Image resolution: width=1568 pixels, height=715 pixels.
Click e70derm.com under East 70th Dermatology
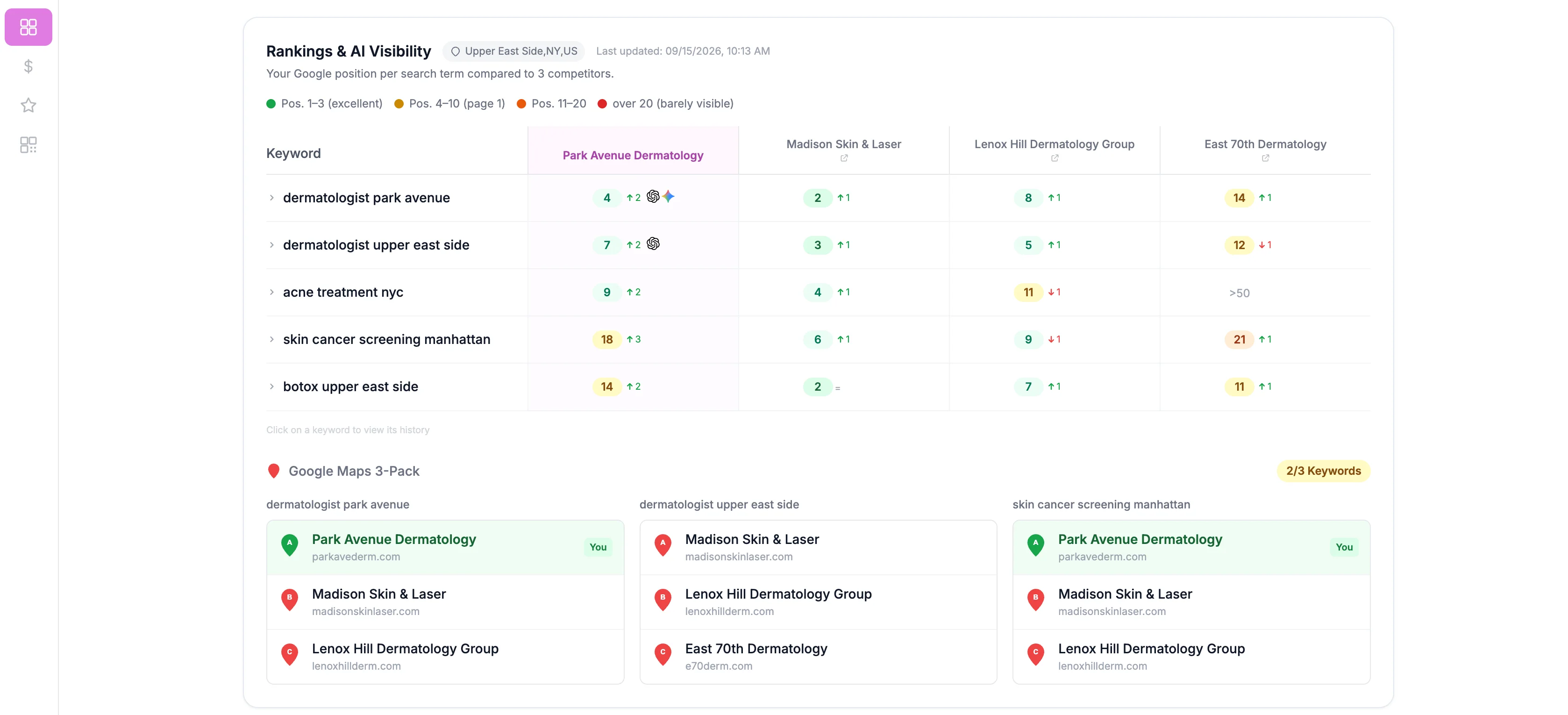[x=718, y=666]
